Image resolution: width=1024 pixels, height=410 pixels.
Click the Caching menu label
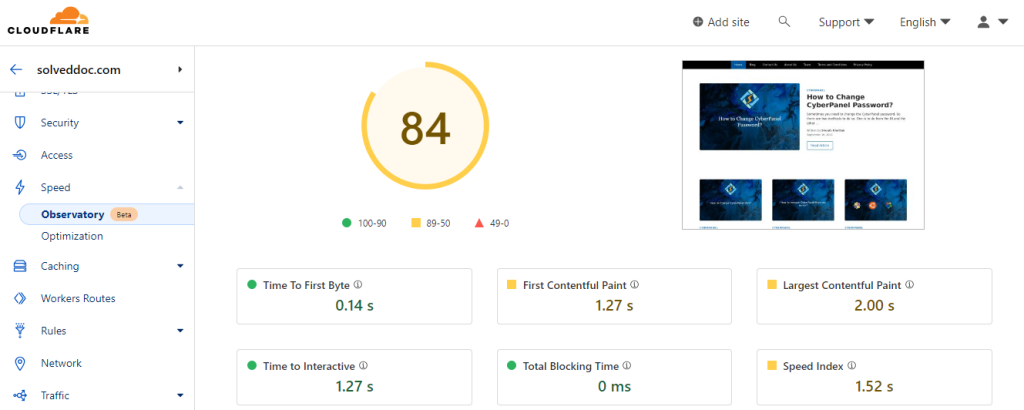tap(59, 266)
